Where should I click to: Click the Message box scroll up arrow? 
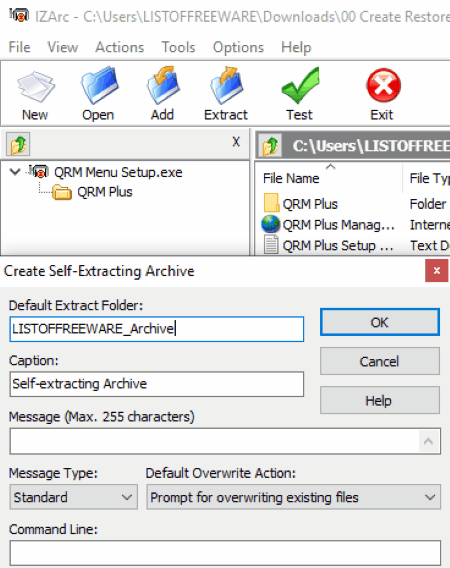pyautogui.click(x=429, y=441)
